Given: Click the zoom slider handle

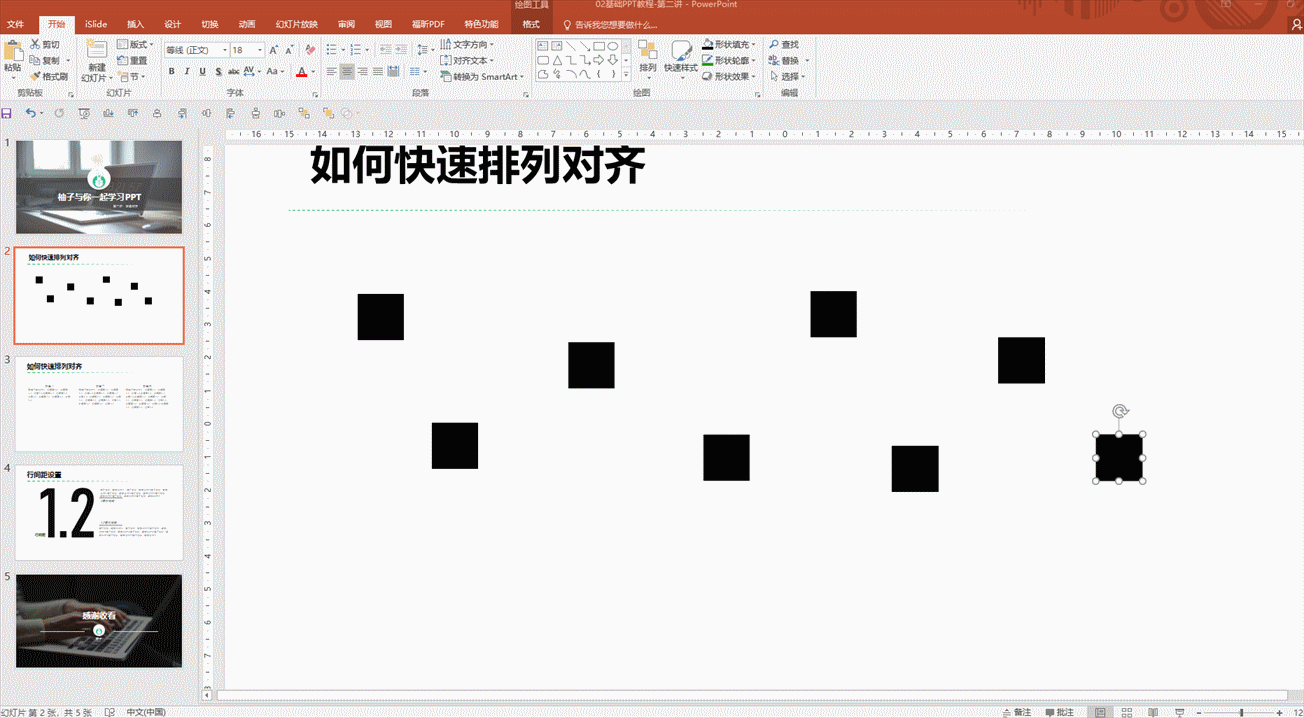Looking at the screenshot, I should pyautogui.click(x=1241, y=712).
